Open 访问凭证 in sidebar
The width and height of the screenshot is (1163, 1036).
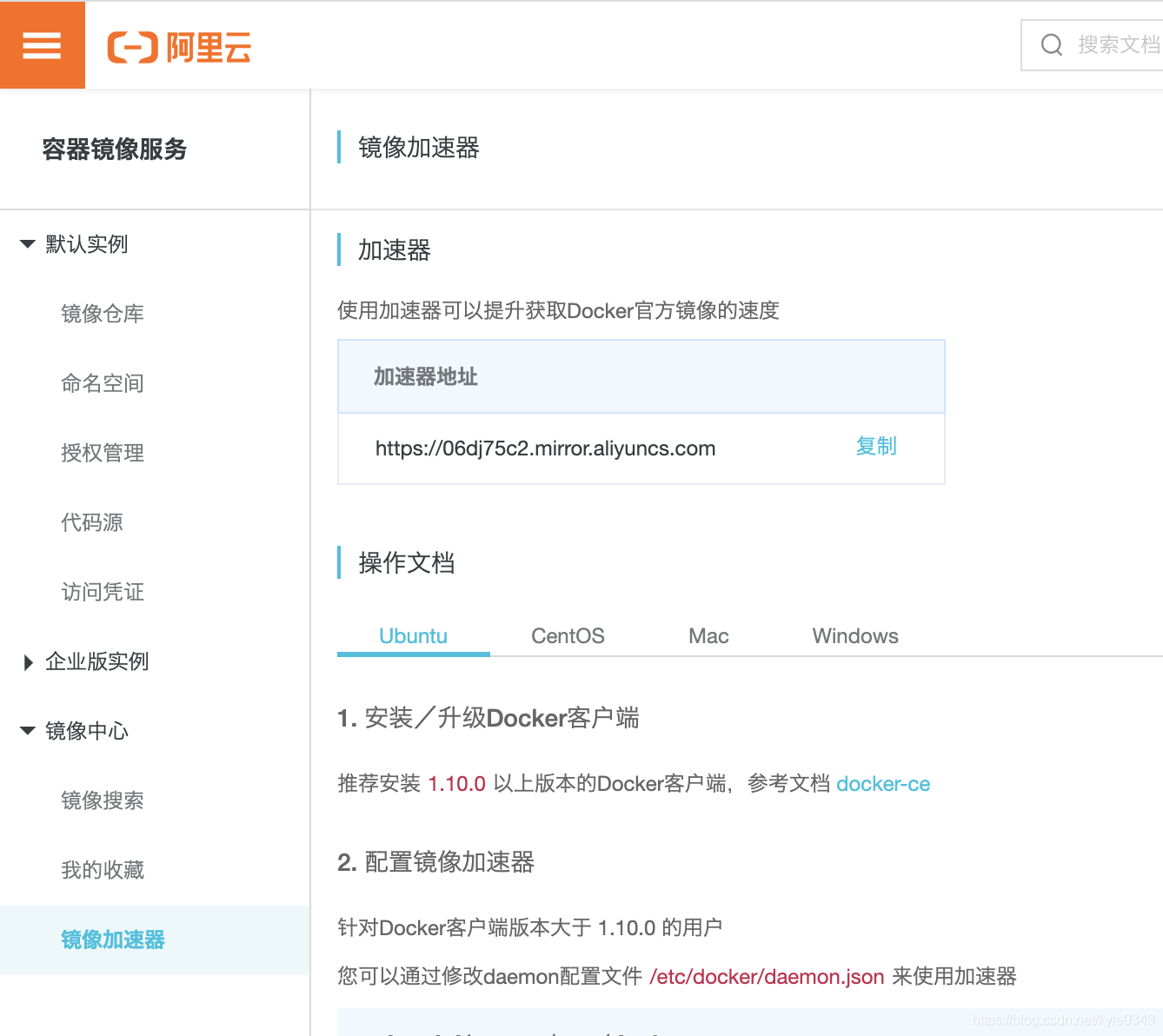pyautogui.click(x=103, y=592)
